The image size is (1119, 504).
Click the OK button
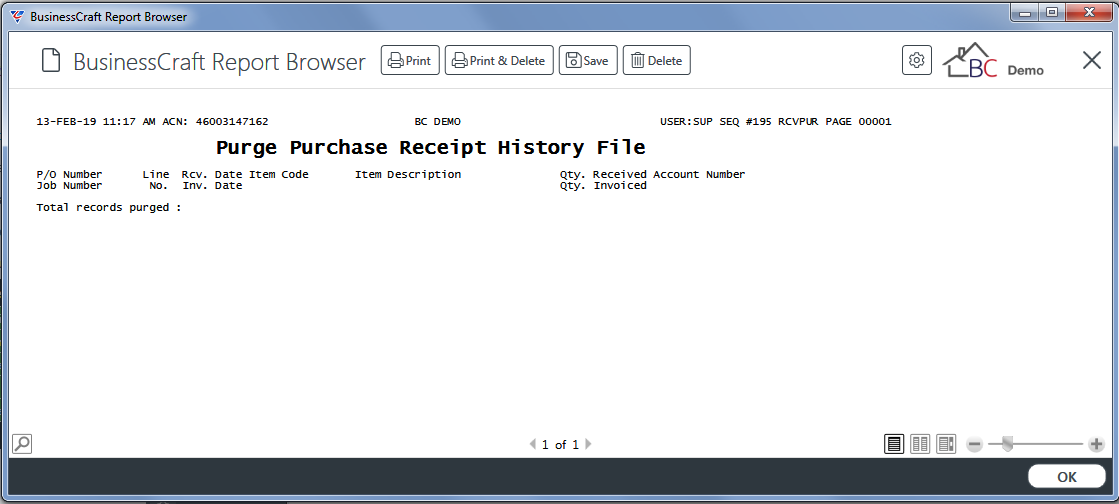(x=1067, y=477)
